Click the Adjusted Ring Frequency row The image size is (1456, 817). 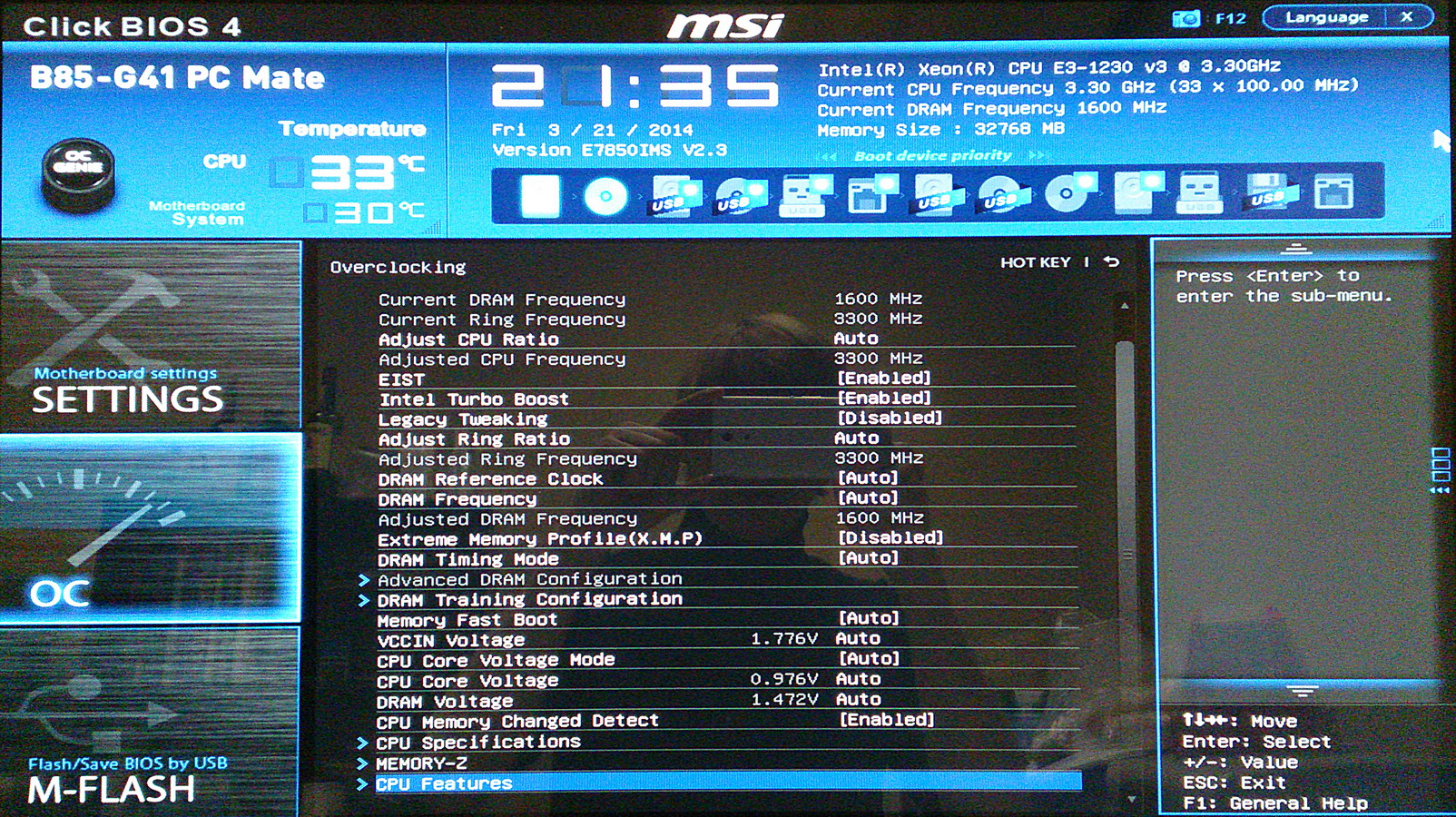coord(726,458)
